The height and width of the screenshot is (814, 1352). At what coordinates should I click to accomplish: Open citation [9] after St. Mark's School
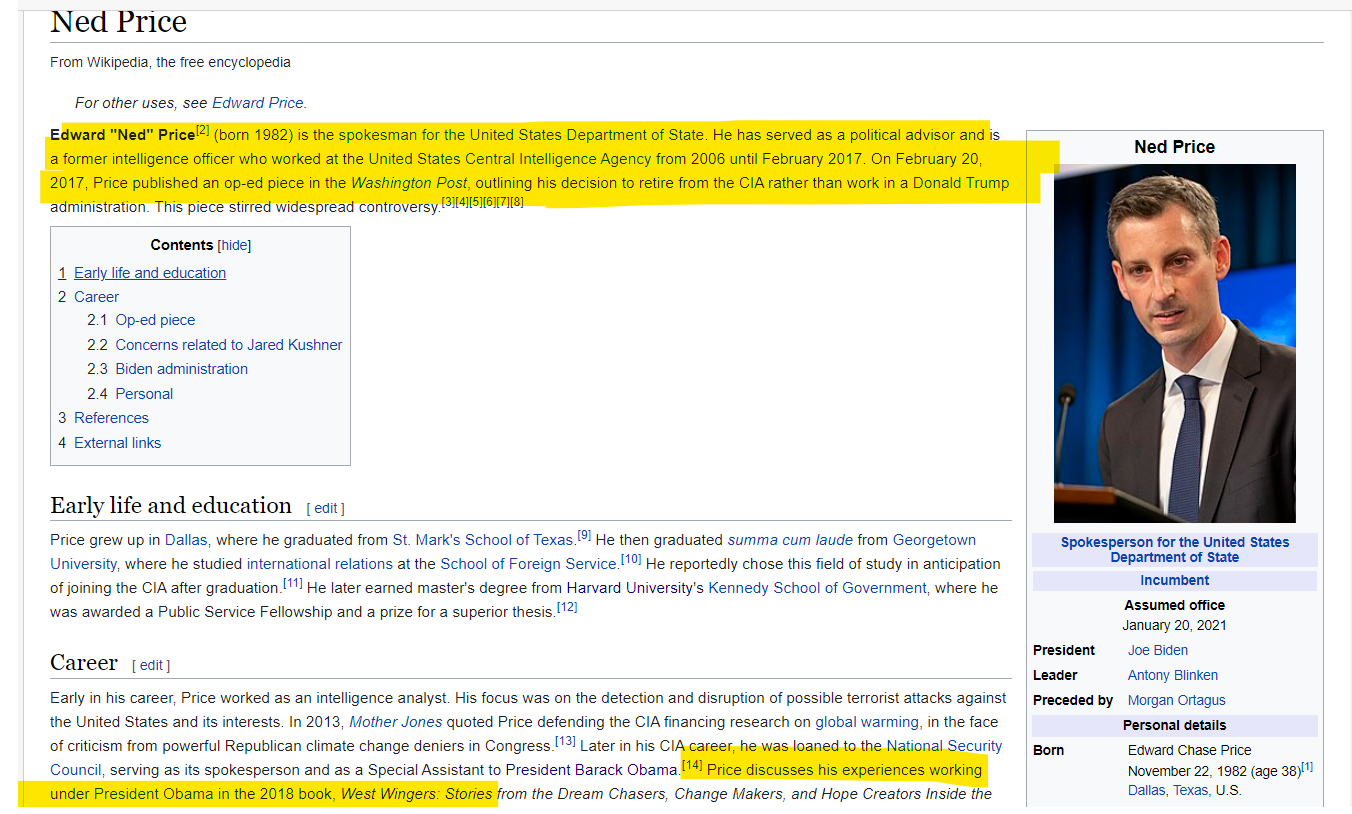[x=584, y=535]
